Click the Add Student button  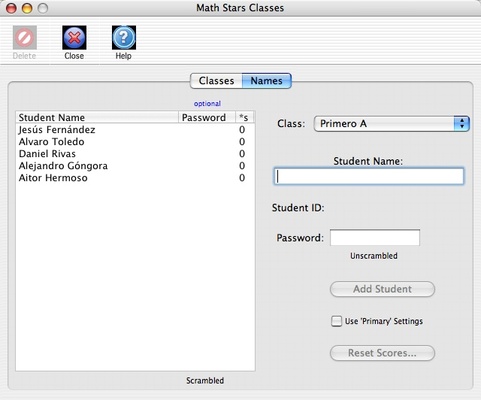point(382,289)
